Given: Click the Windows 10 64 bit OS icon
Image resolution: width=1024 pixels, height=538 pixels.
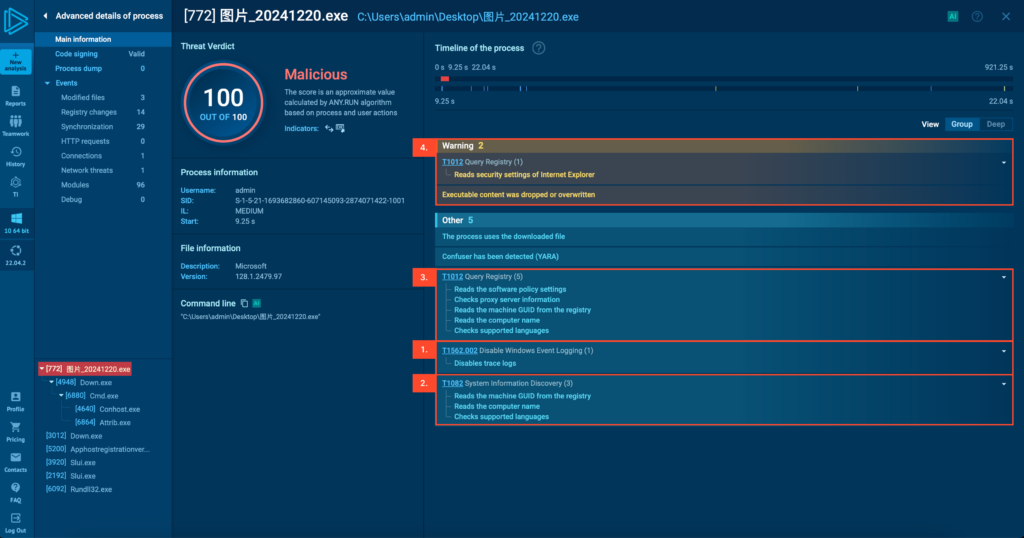Looking at the screenshot, I should pyautogui.click(x=16, y=221).
